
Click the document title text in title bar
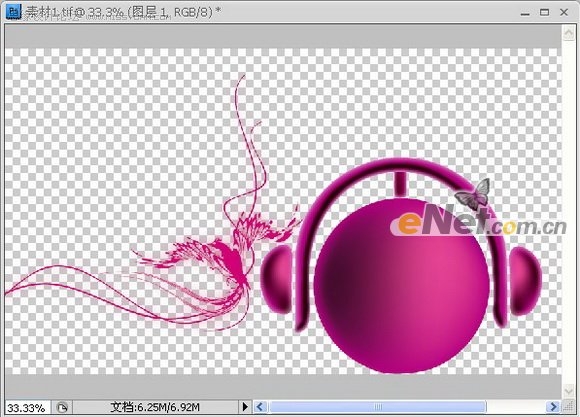[x=123, y=12]
